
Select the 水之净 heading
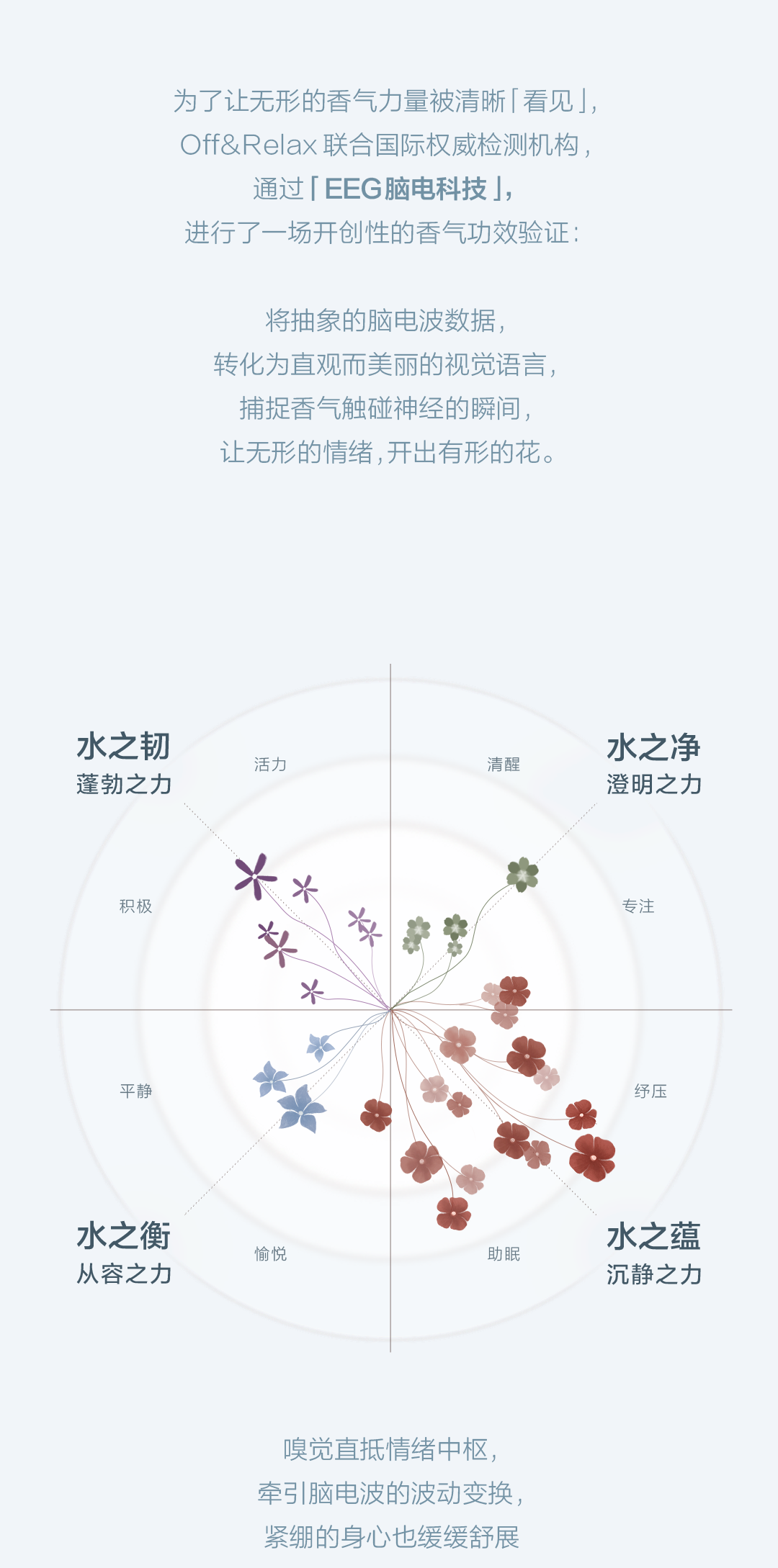click(653, 748)
